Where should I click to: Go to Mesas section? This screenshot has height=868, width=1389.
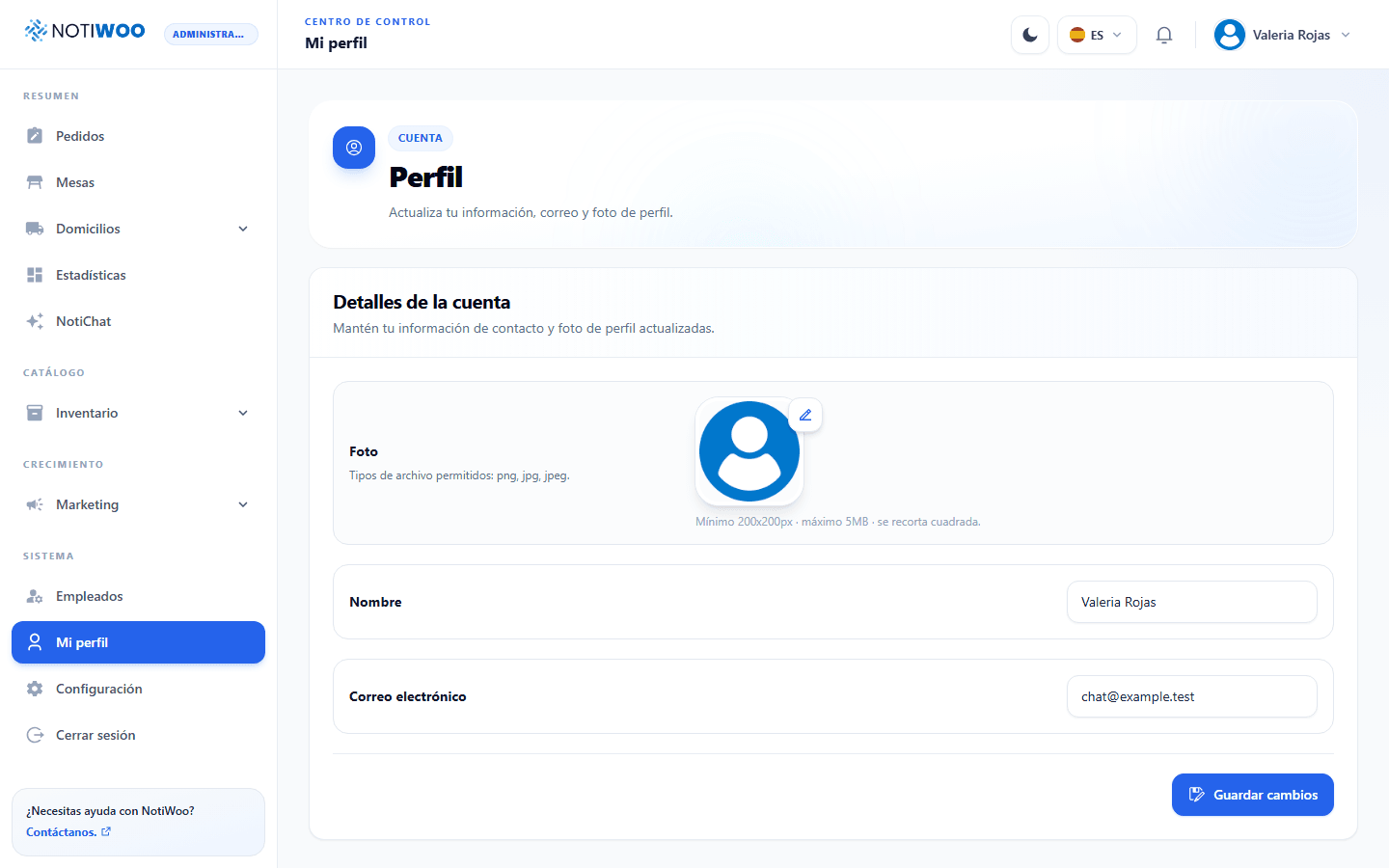click(138, 182)
